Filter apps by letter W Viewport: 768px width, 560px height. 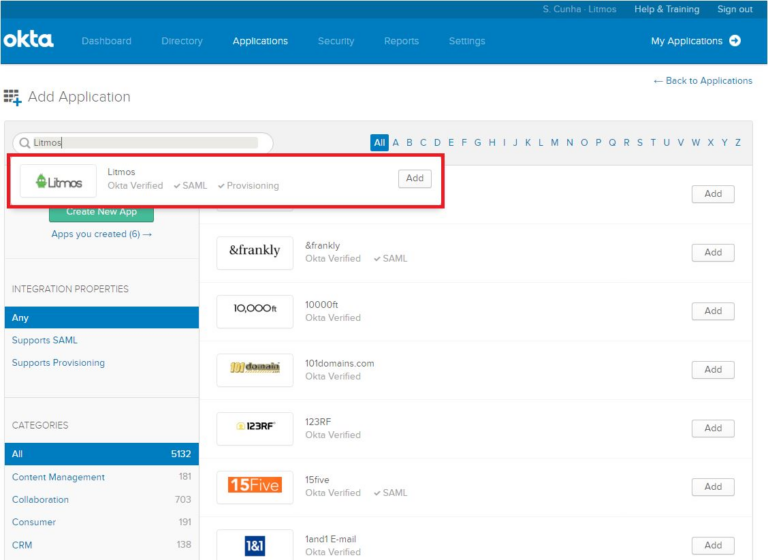pyautogui.click(x=696, y=143)
